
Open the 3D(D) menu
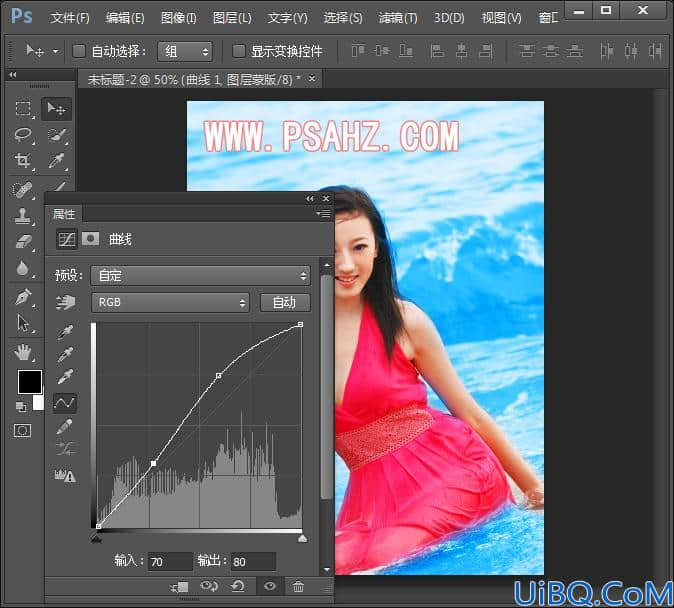pyautogui.click(x=449, y=18)
